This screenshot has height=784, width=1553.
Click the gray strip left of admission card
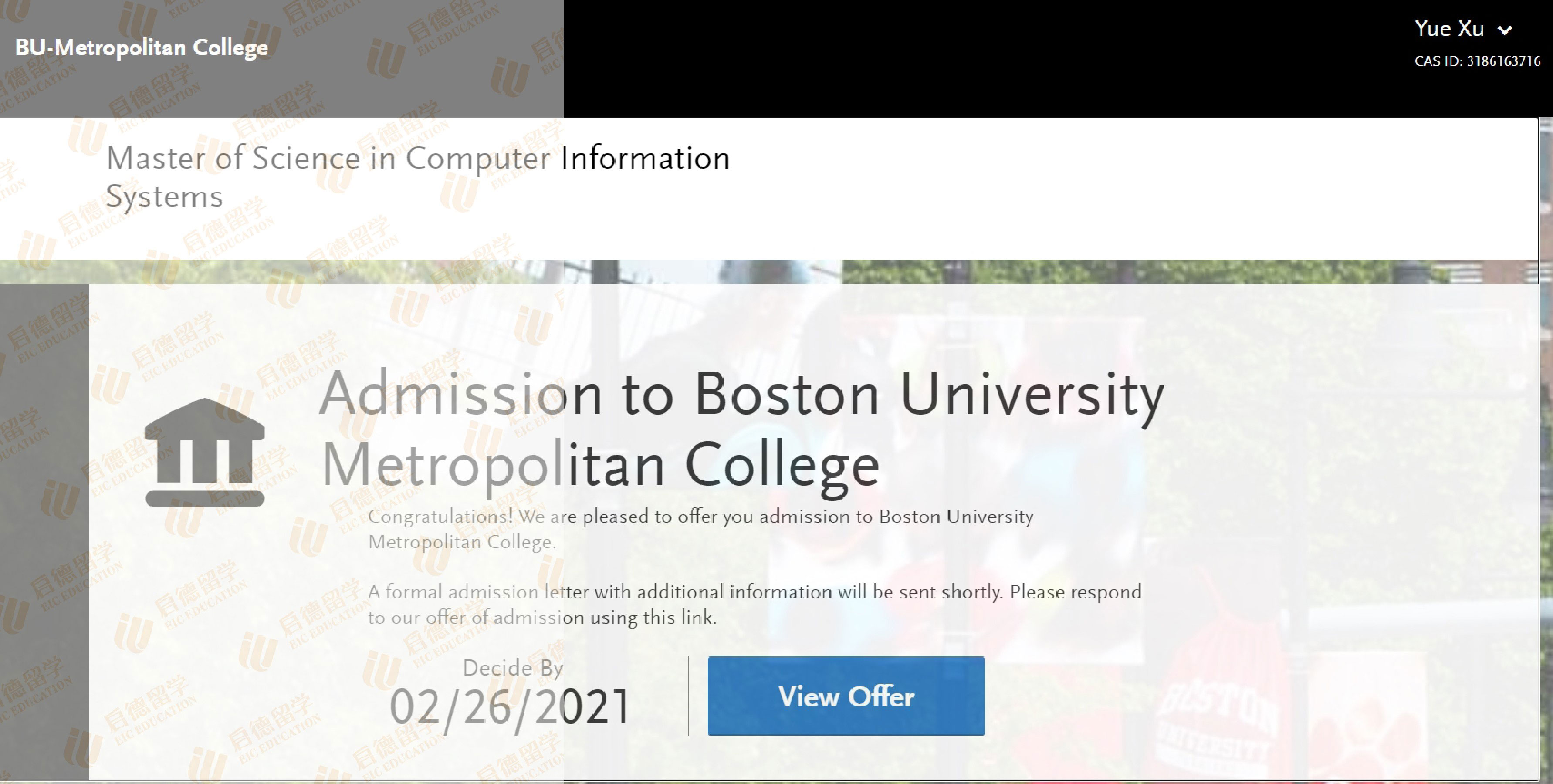44,531
